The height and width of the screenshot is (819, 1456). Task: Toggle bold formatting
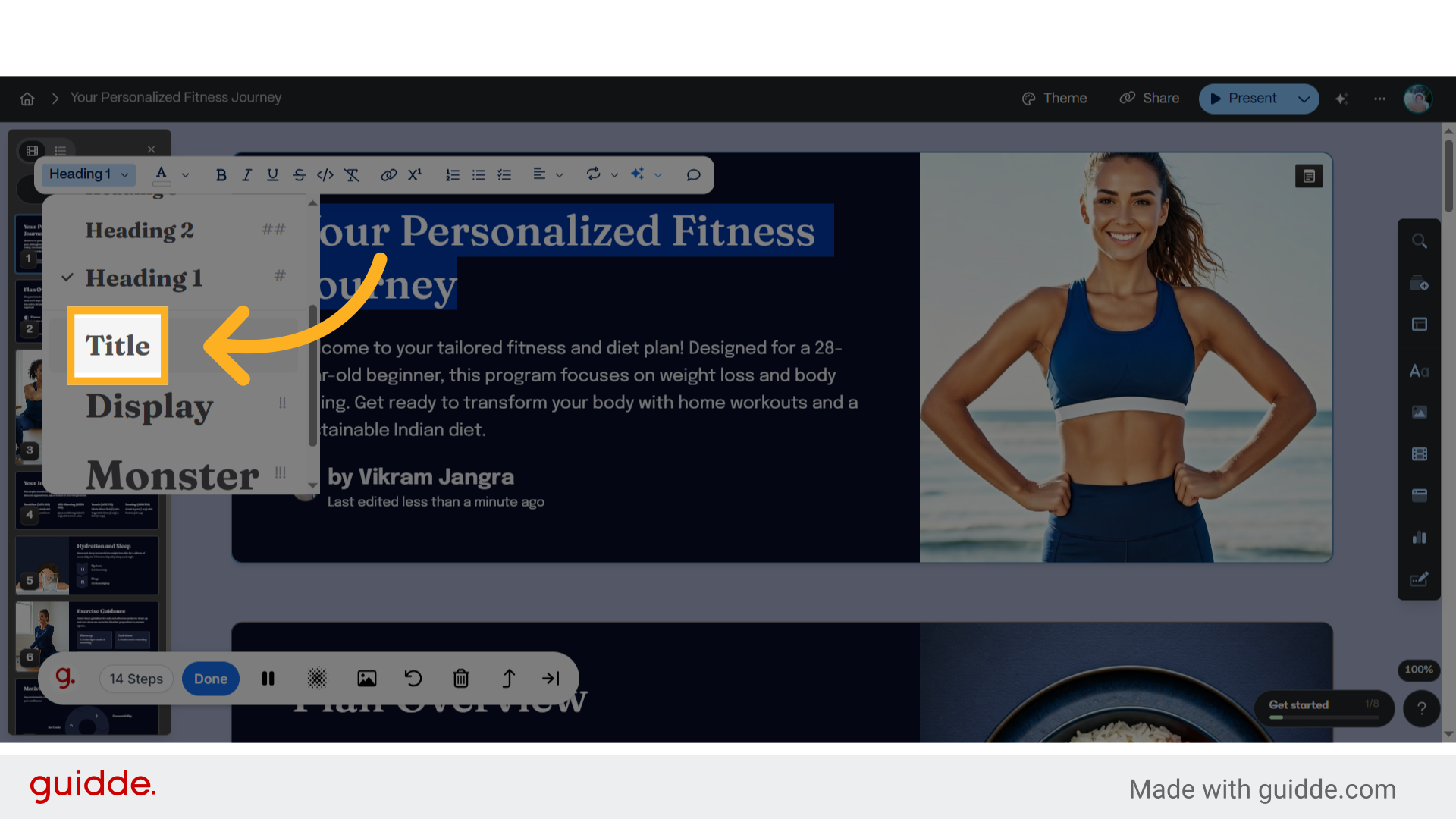pos(221,175)
